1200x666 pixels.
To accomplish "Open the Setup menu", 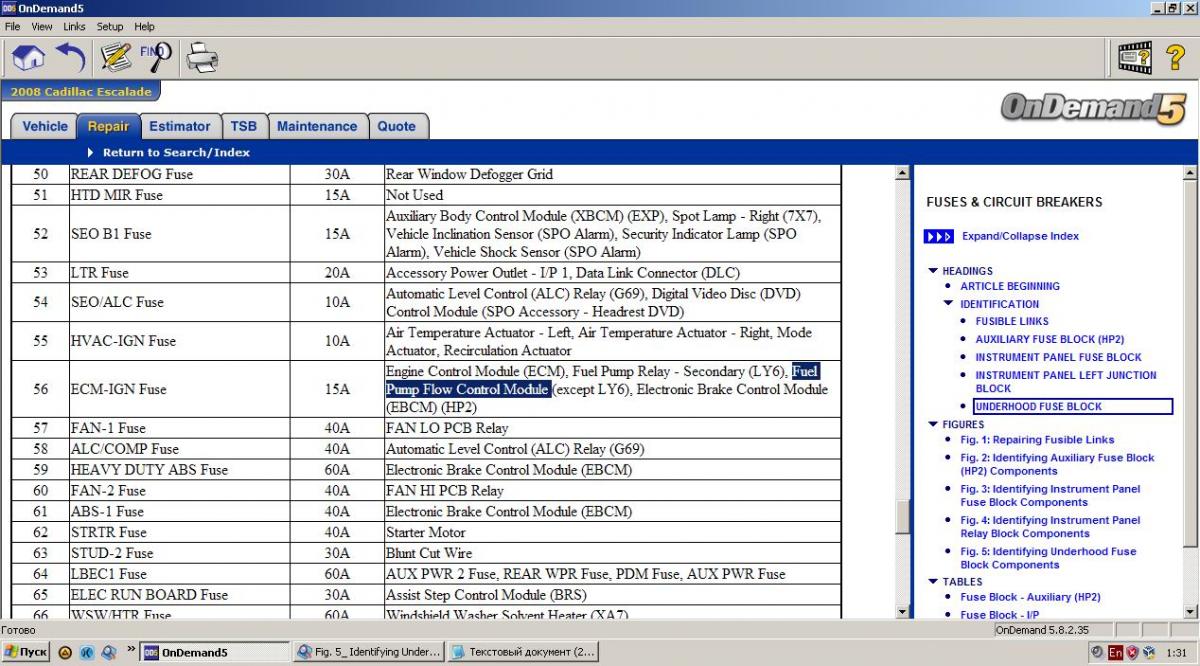I will (x=110, y=27).
